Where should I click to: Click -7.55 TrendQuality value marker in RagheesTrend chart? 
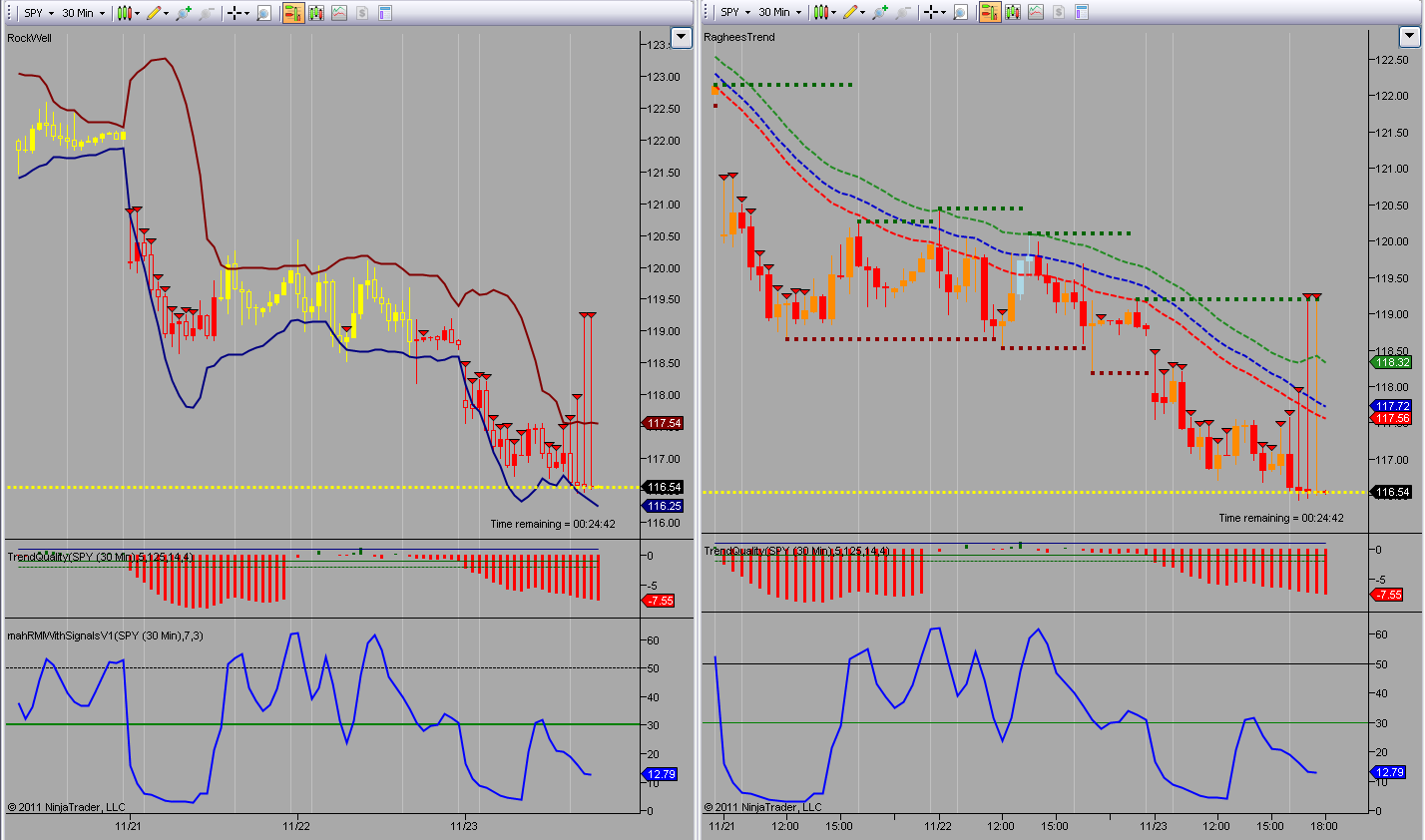(1387, 595)
